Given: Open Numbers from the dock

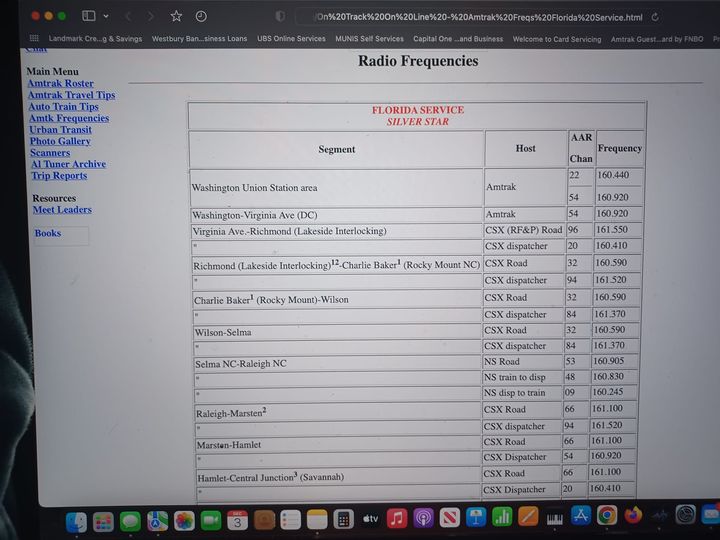Looking at the screenshot, I should pyautogui.click(x=502, y=517).
